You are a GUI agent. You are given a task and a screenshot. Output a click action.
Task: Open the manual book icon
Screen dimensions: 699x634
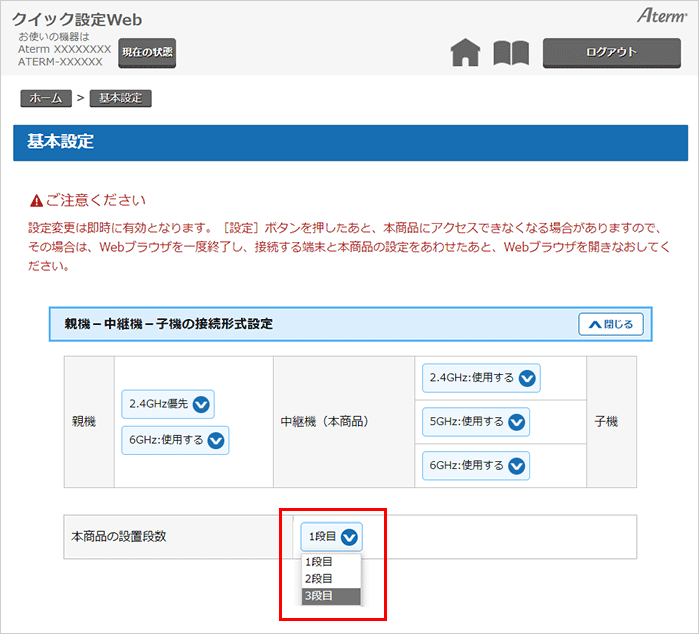pyautogui.click(x=511, y=53)
